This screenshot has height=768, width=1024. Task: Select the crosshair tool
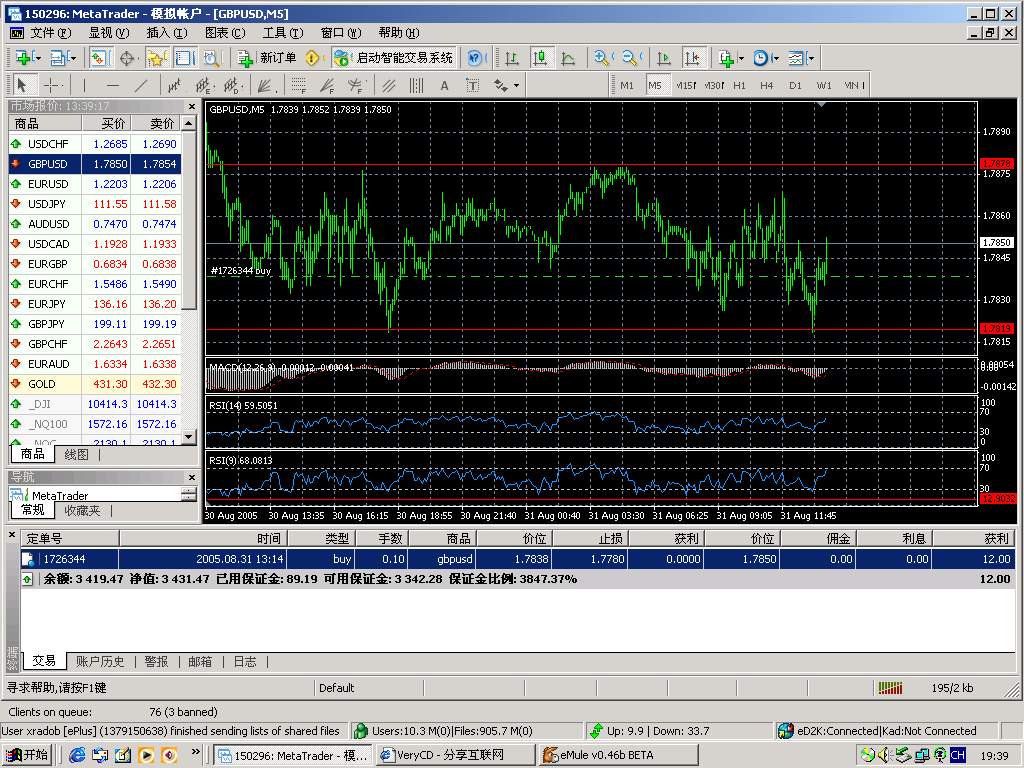52,86
